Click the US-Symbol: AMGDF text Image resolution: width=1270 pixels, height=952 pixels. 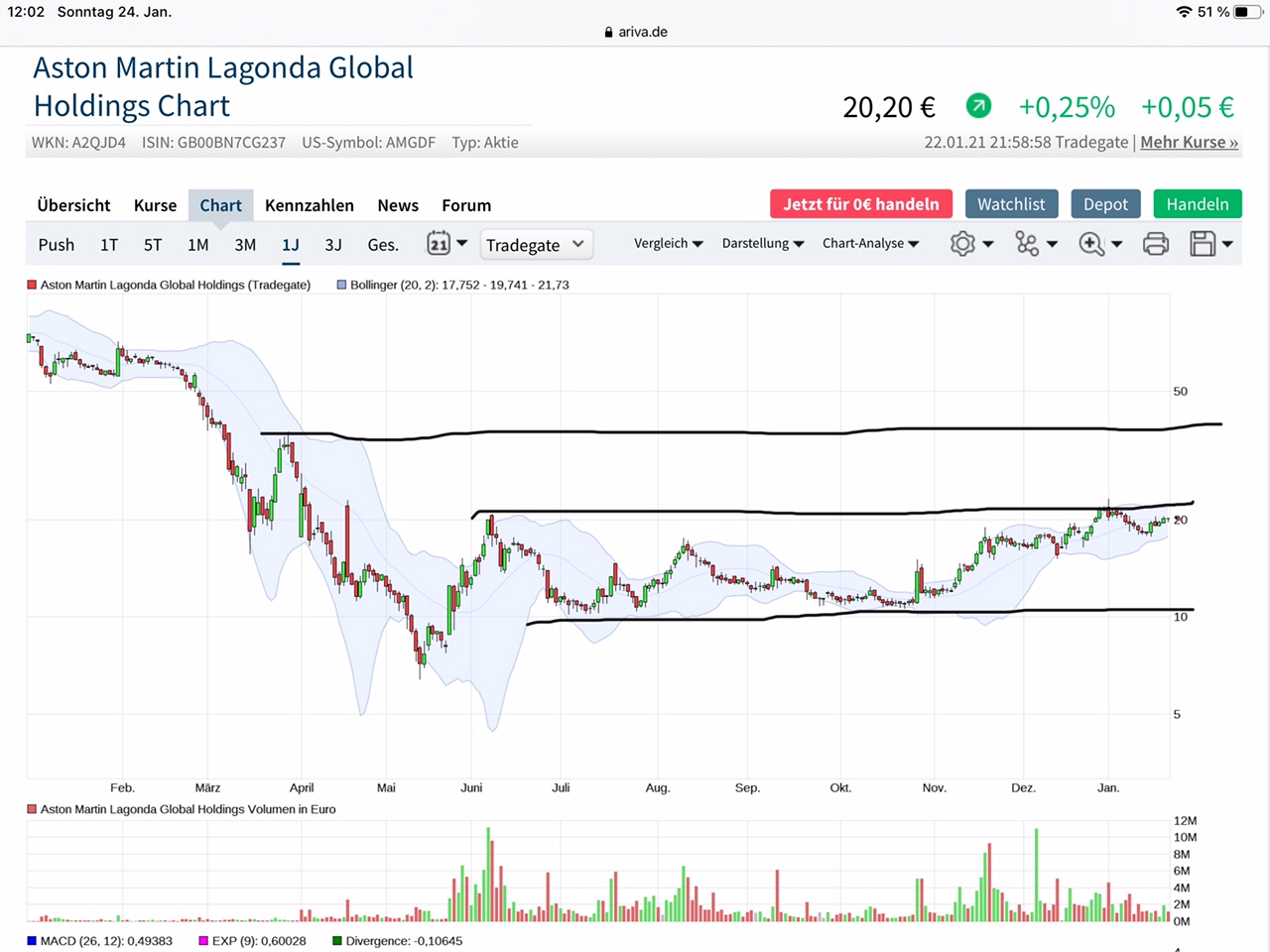tap(369, 143)
